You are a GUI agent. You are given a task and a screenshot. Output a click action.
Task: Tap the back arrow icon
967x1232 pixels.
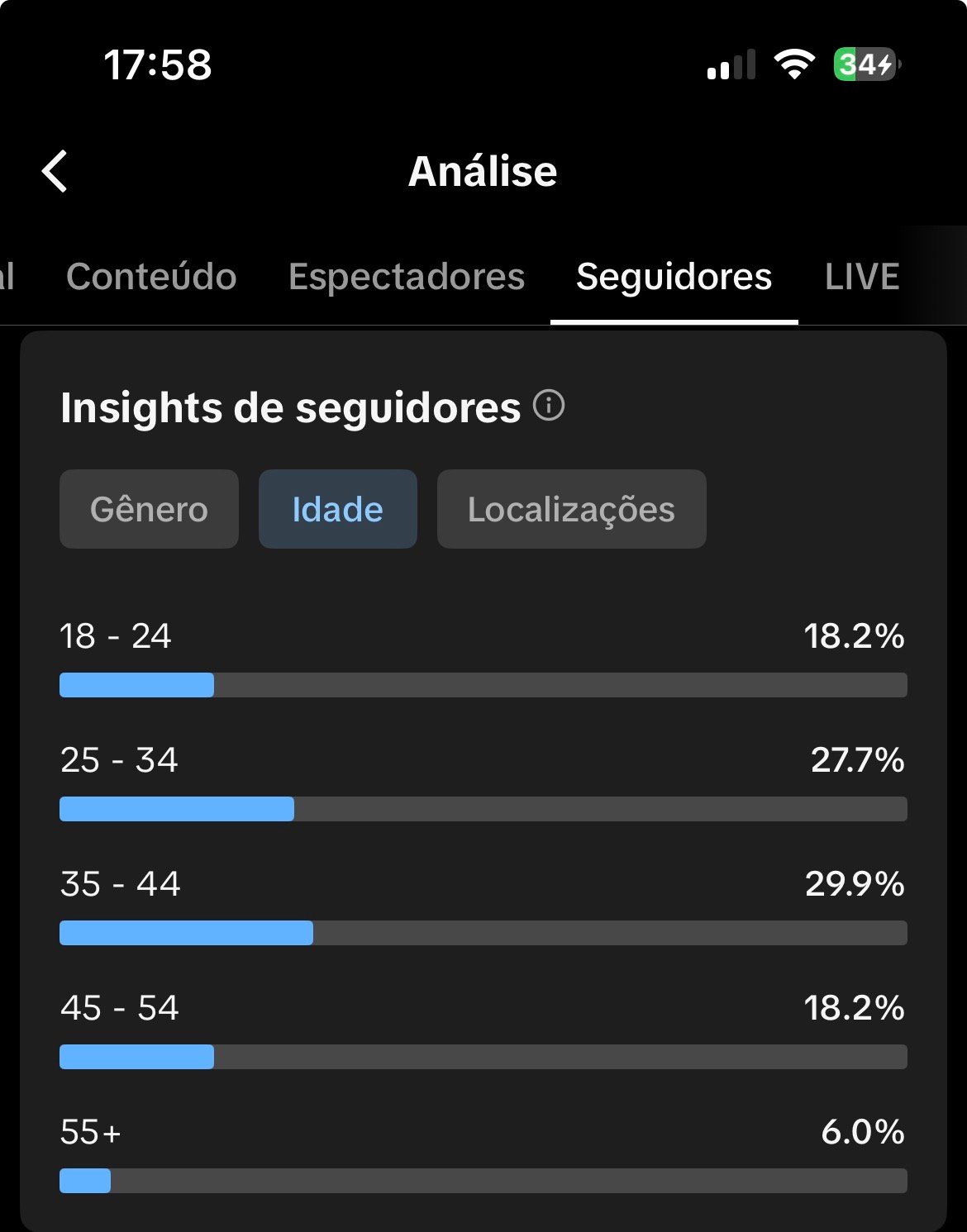[55, 172]
